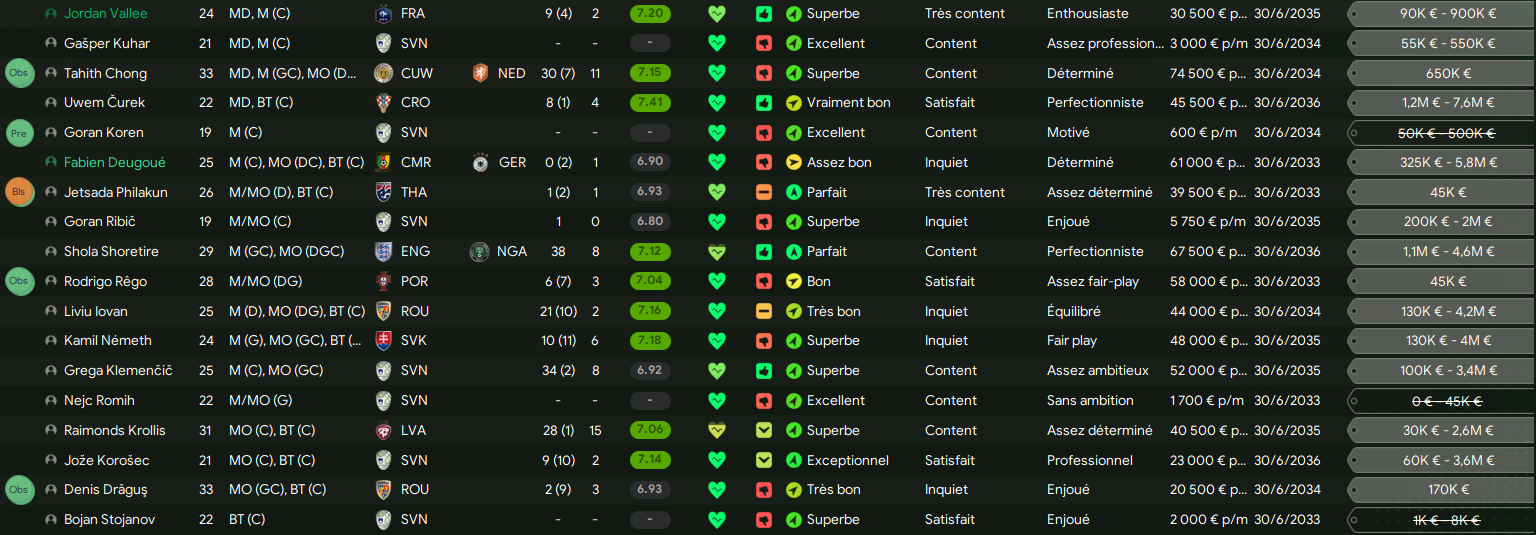1536x535 pixels.
Task: Click the heart condition icon for Raimonds Krollis
Action: click(x=716, y=431)
